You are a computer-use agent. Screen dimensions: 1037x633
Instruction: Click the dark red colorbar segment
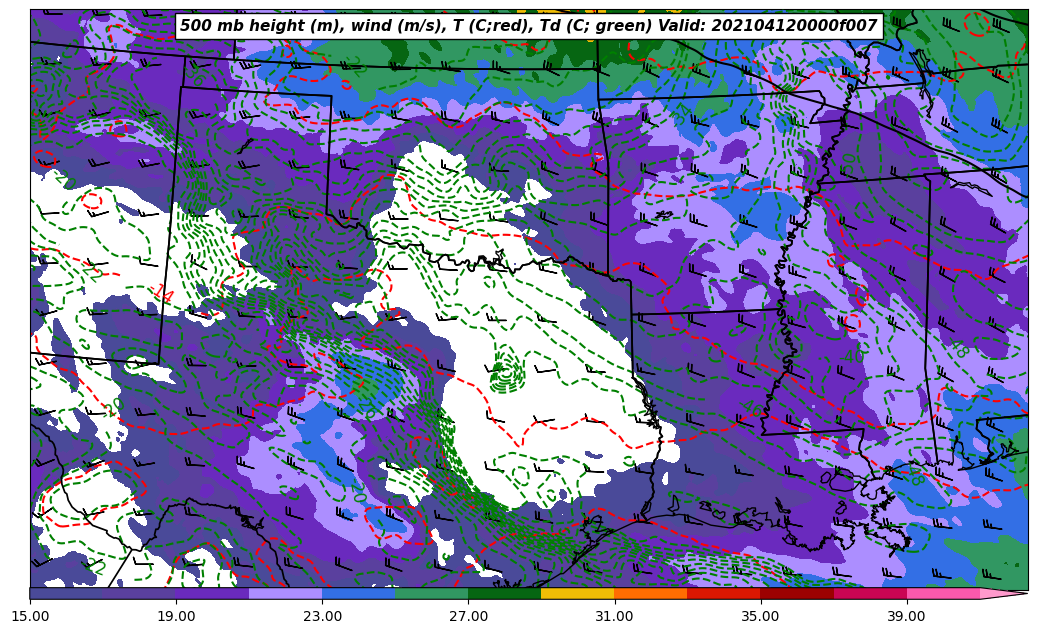pyautogui.click(x=796, y=593)
